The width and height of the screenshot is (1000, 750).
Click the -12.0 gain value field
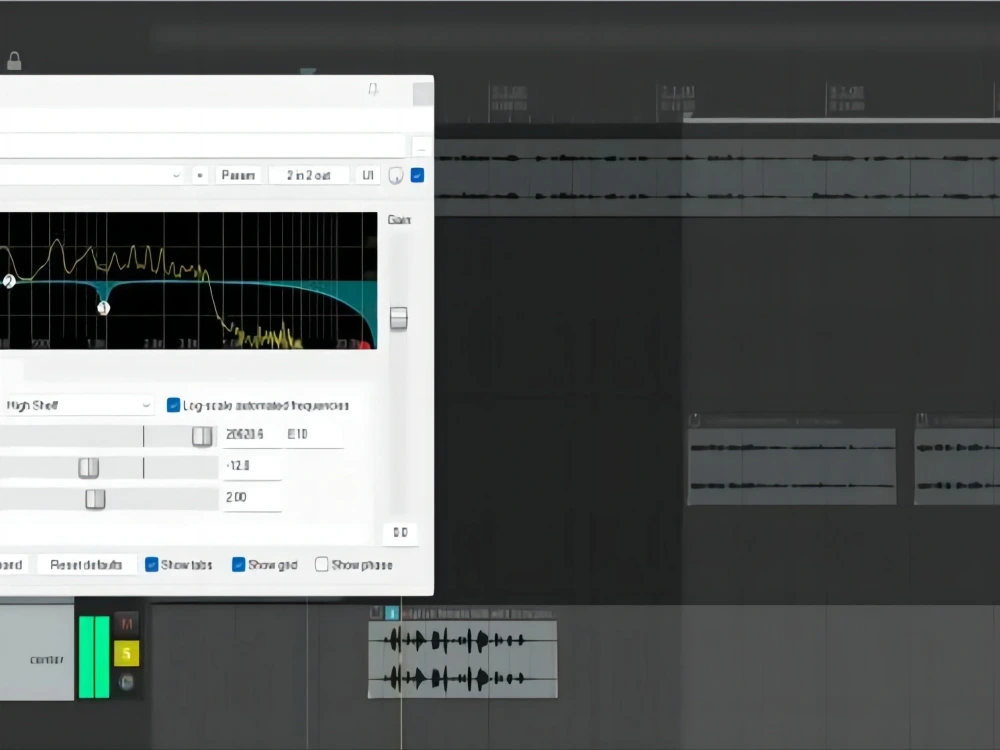coord(251,466)
